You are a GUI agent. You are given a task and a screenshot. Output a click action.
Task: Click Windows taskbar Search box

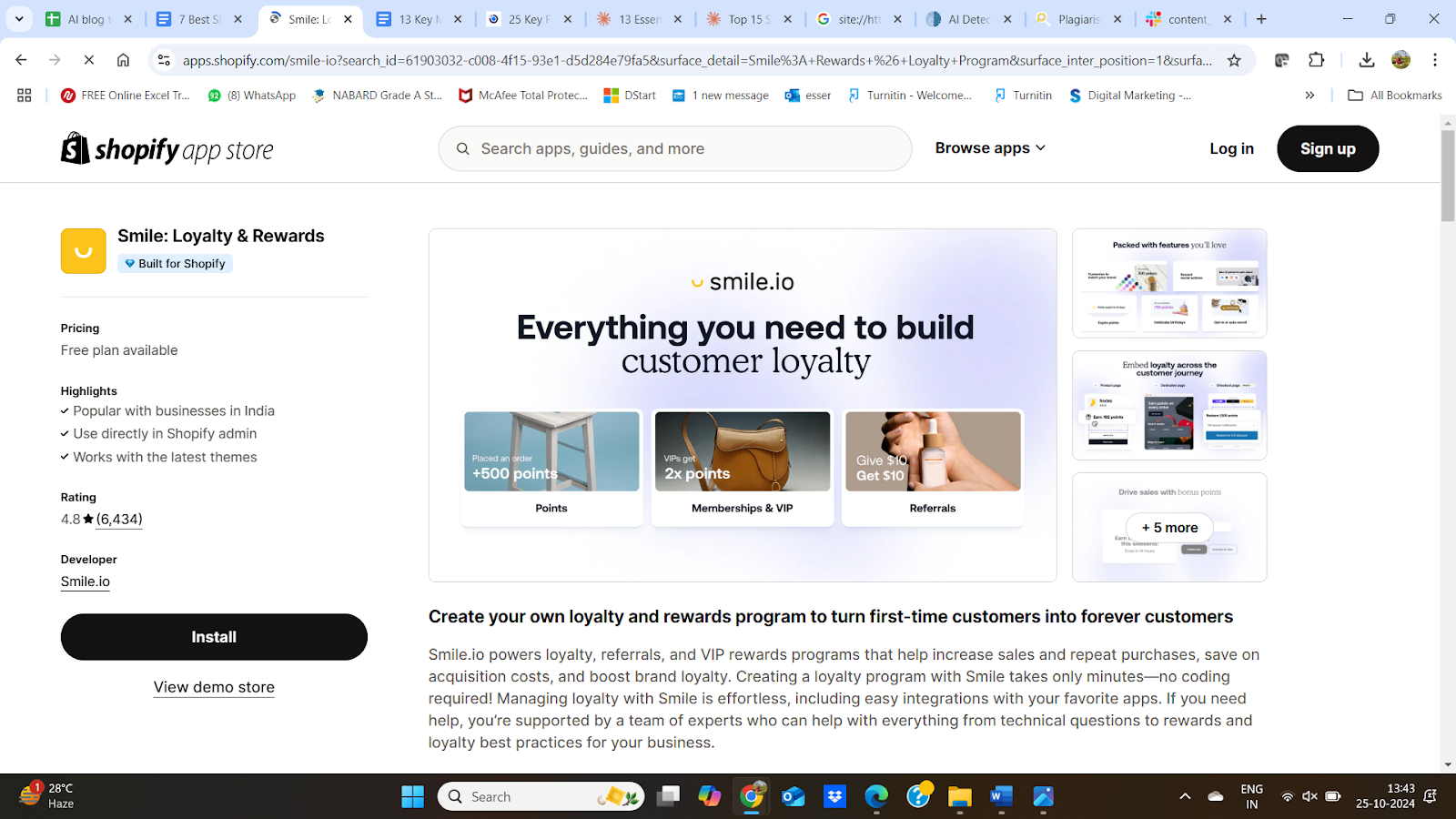tap(541, 796)
